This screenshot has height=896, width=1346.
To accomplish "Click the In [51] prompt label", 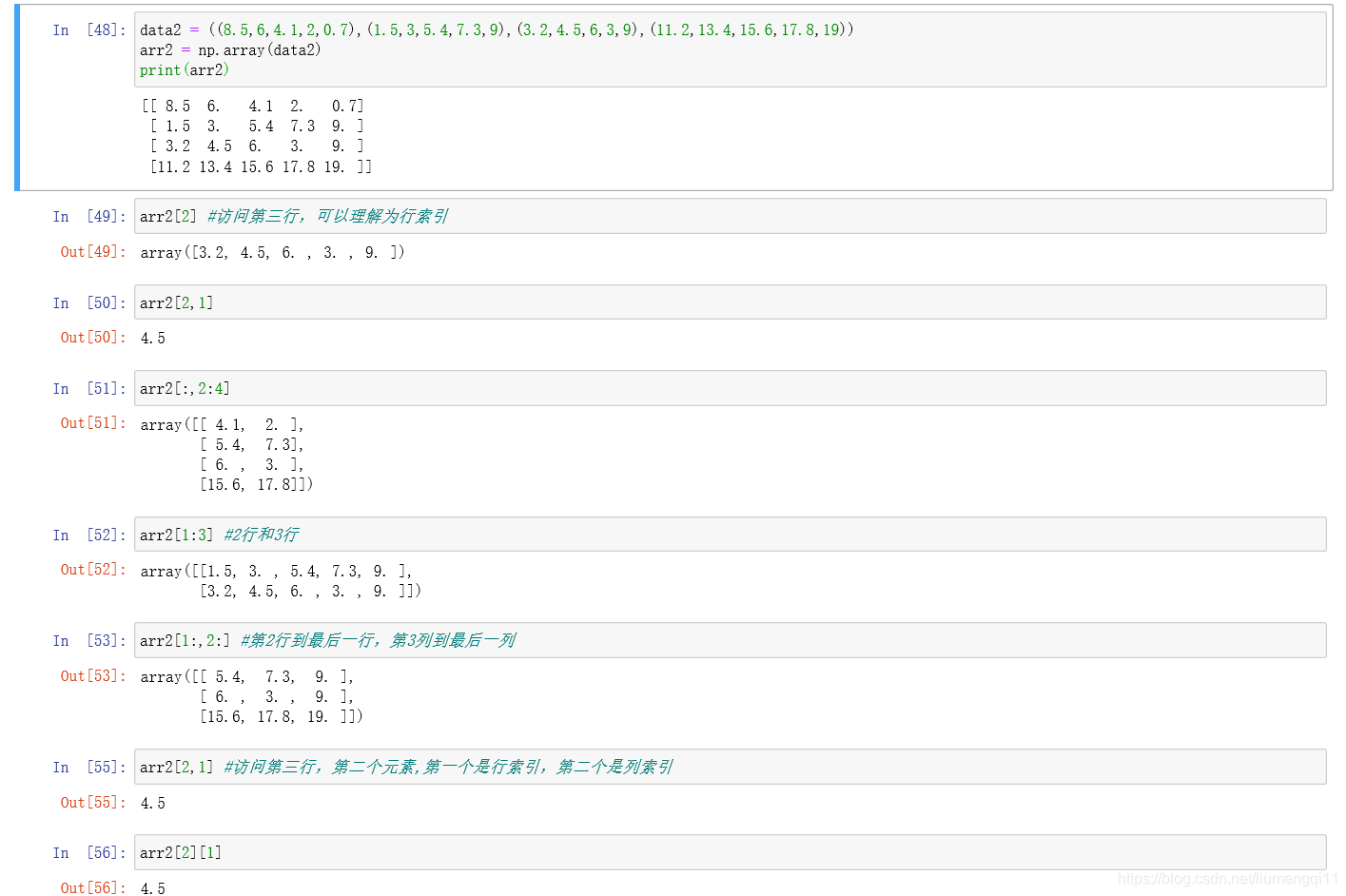I will (89, 389).
